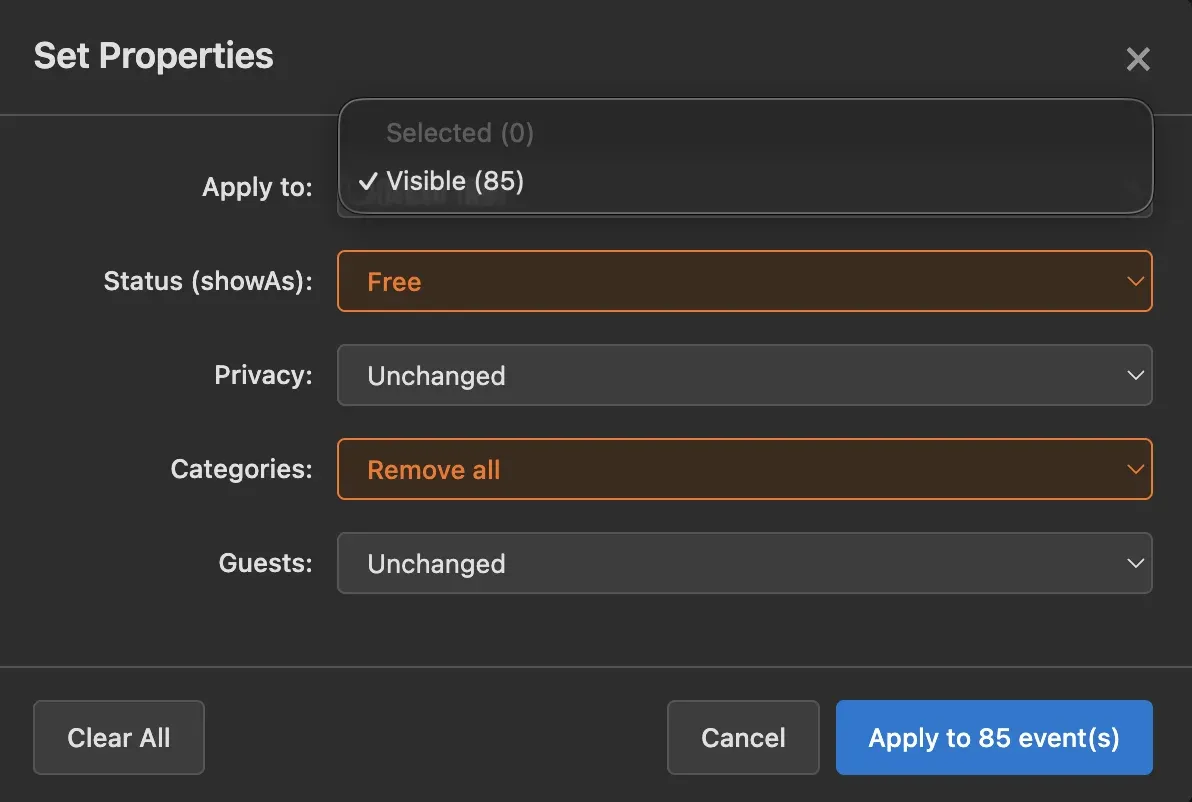Open the Status (showAs) dropdown set to Free
1192x802 pixels.
point(745,281)
